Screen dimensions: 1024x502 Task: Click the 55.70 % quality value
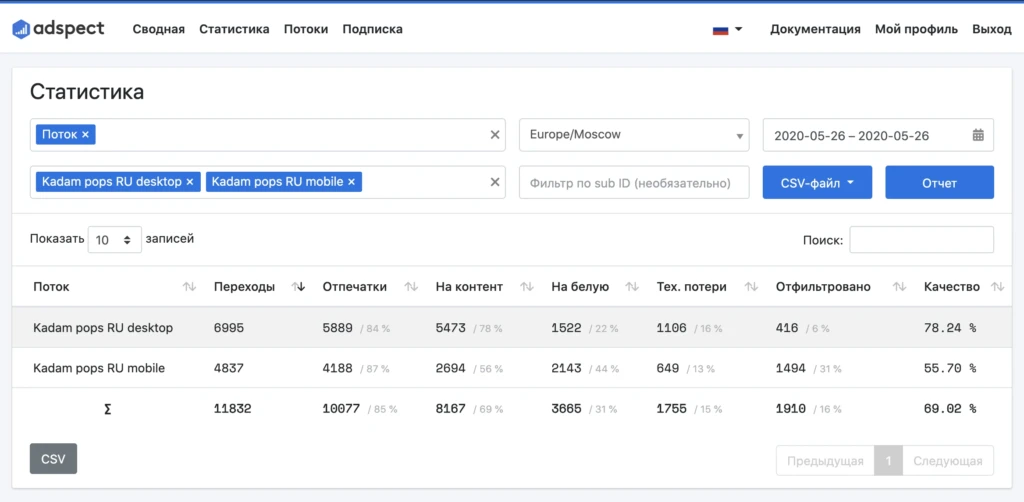[x=950, y=368]
